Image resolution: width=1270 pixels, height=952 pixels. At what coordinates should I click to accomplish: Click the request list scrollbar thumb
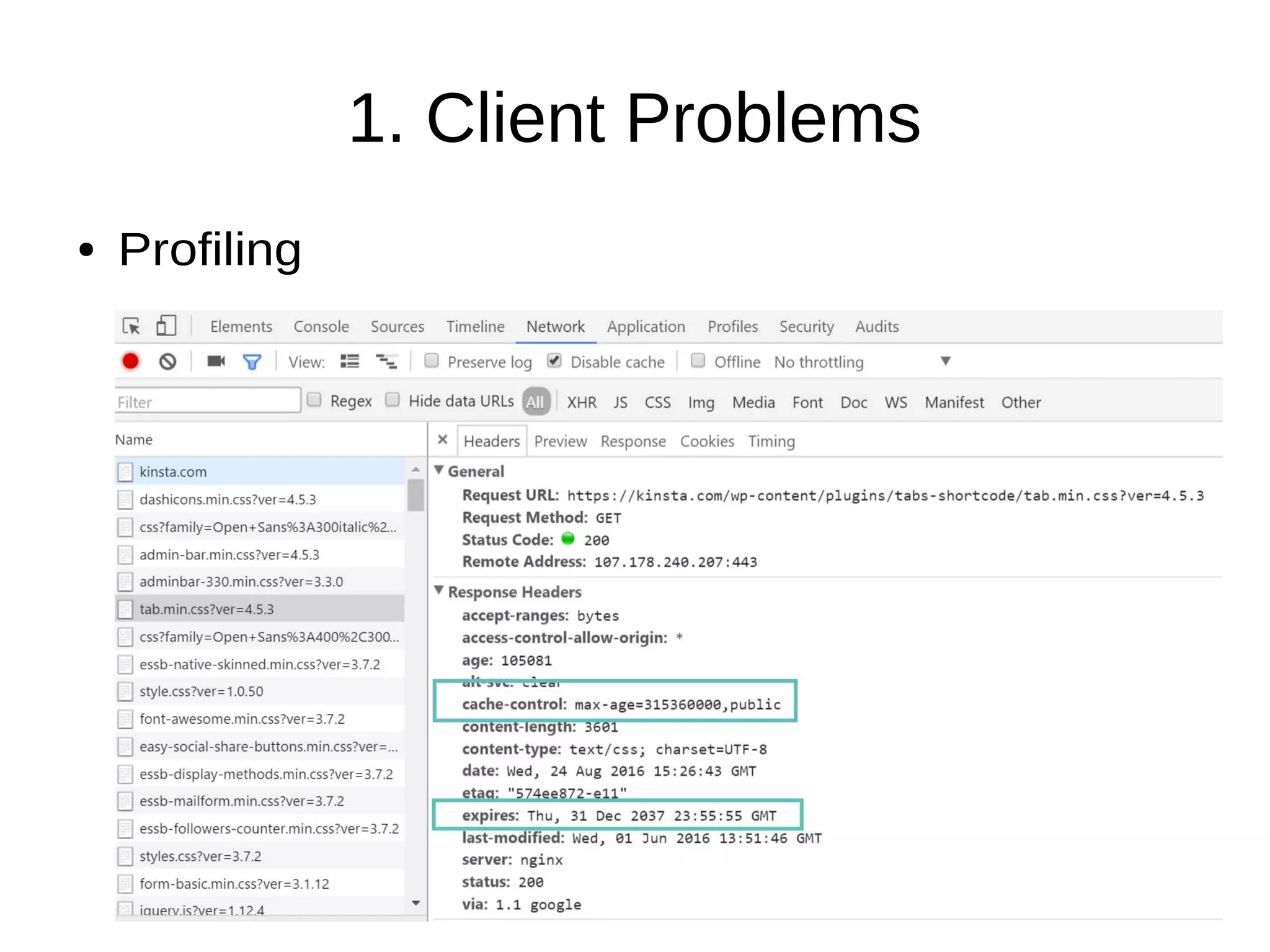coord(416,495)
